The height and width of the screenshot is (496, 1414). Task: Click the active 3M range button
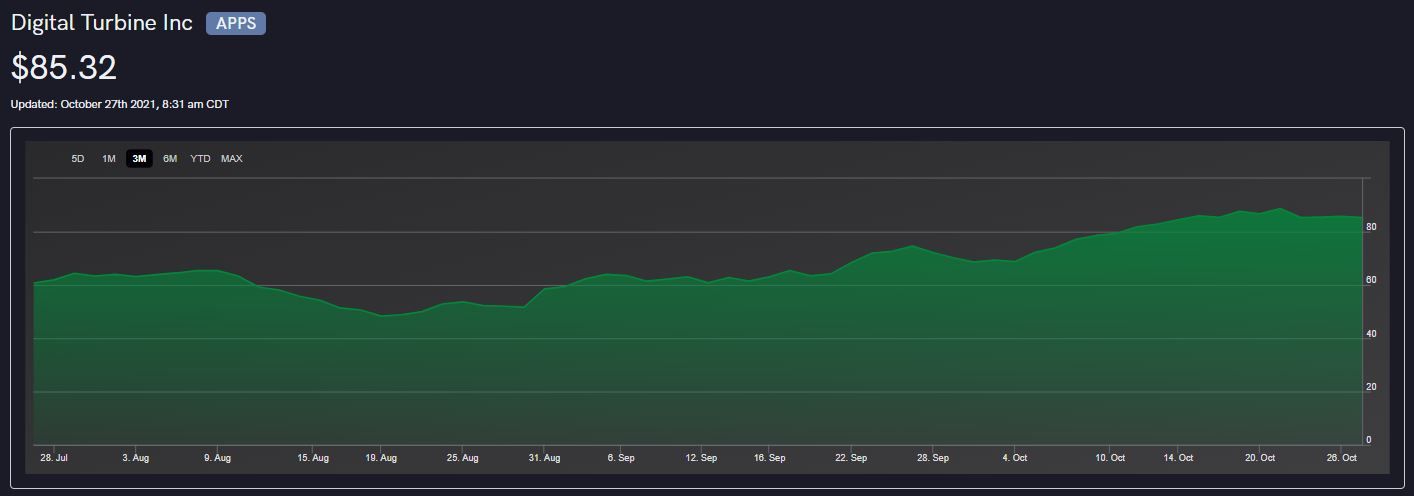point(139,159)
